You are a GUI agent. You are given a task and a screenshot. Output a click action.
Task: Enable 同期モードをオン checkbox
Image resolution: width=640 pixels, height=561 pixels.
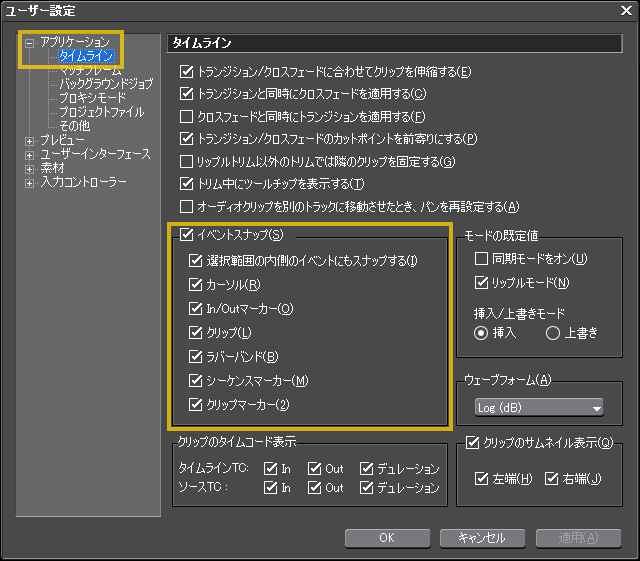pyautogui.click(x=481, y=258)
